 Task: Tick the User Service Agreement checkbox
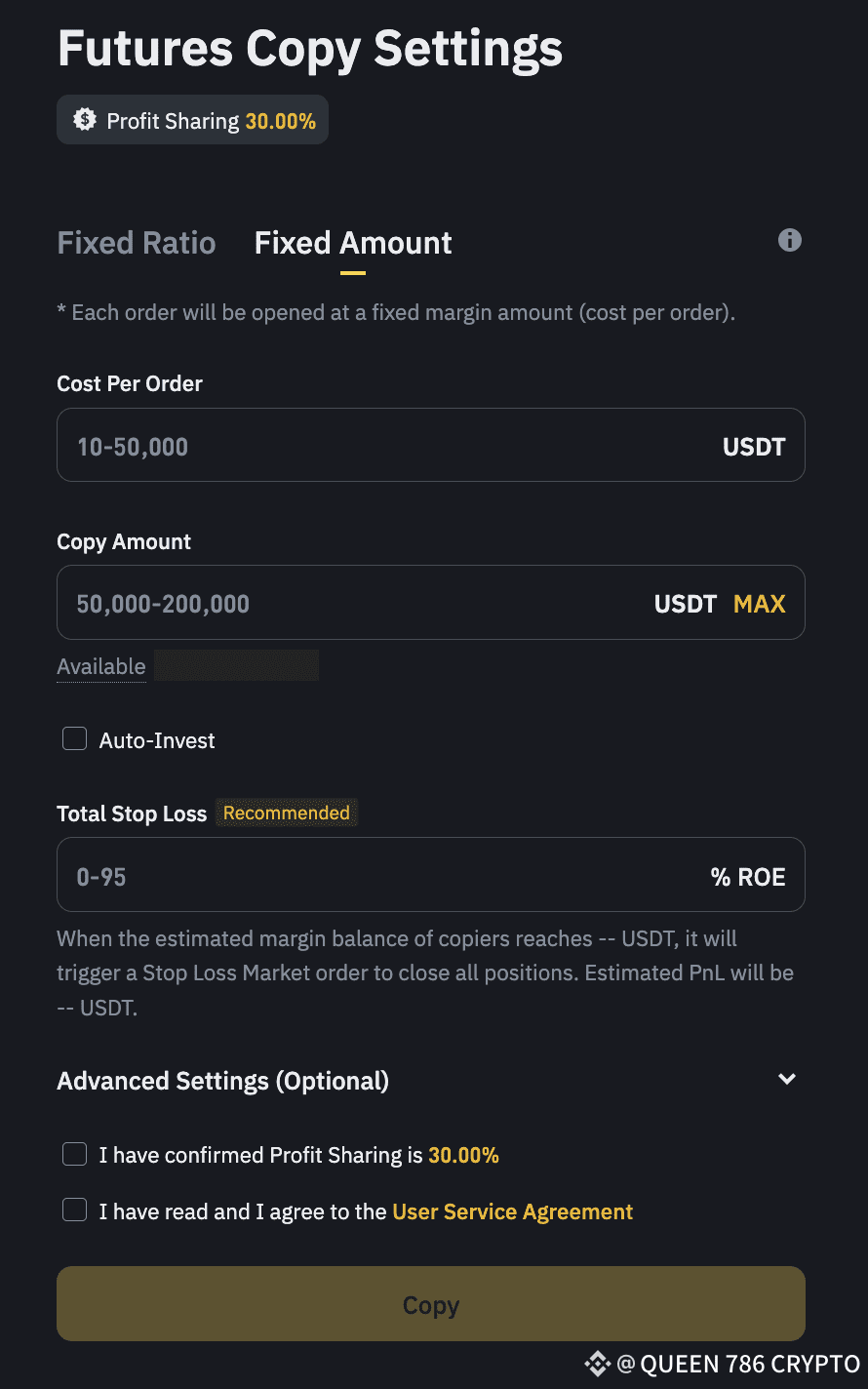[x=75, y=1210]
